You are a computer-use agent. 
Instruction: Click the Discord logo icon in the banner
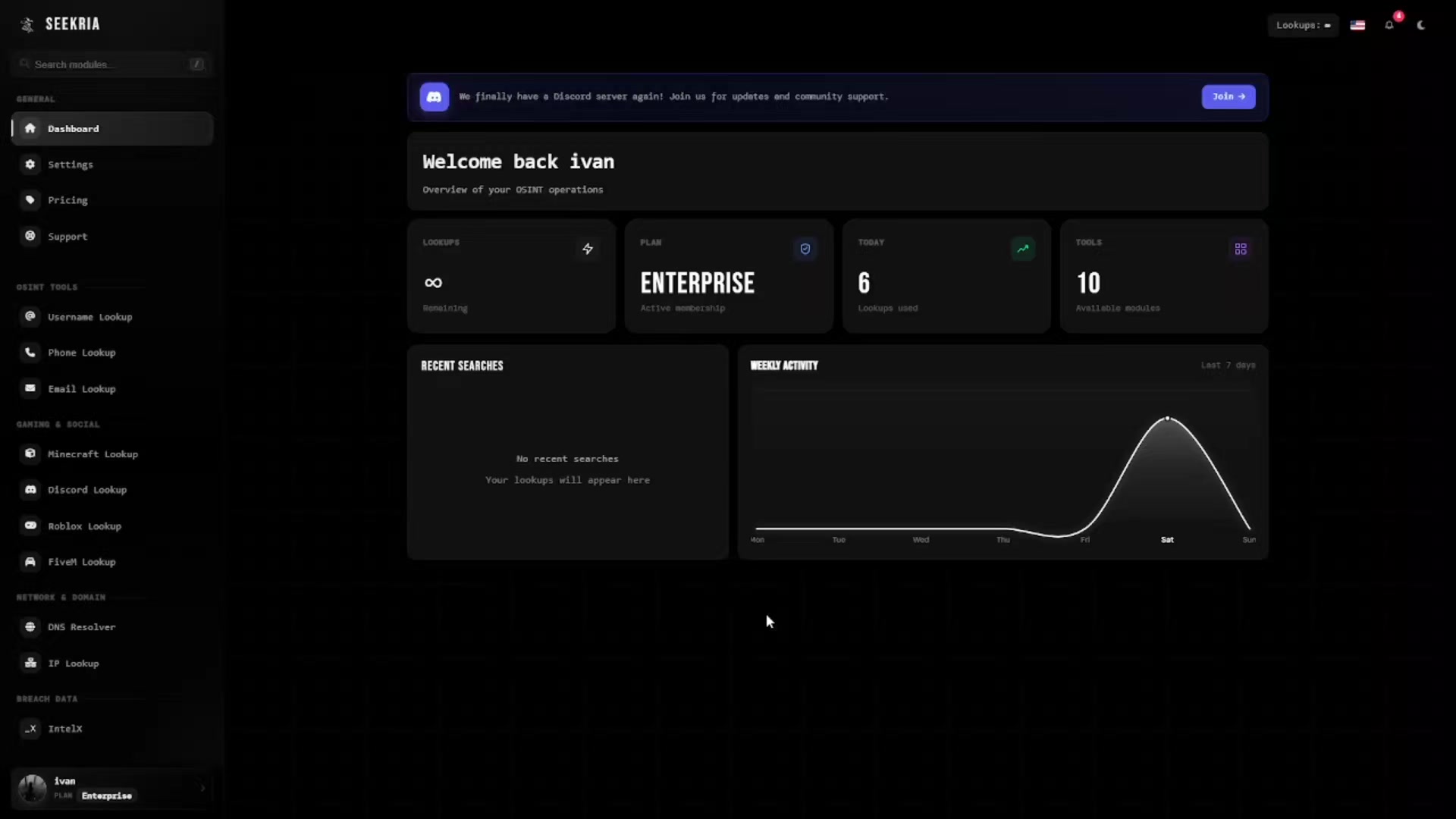(435, 97)
